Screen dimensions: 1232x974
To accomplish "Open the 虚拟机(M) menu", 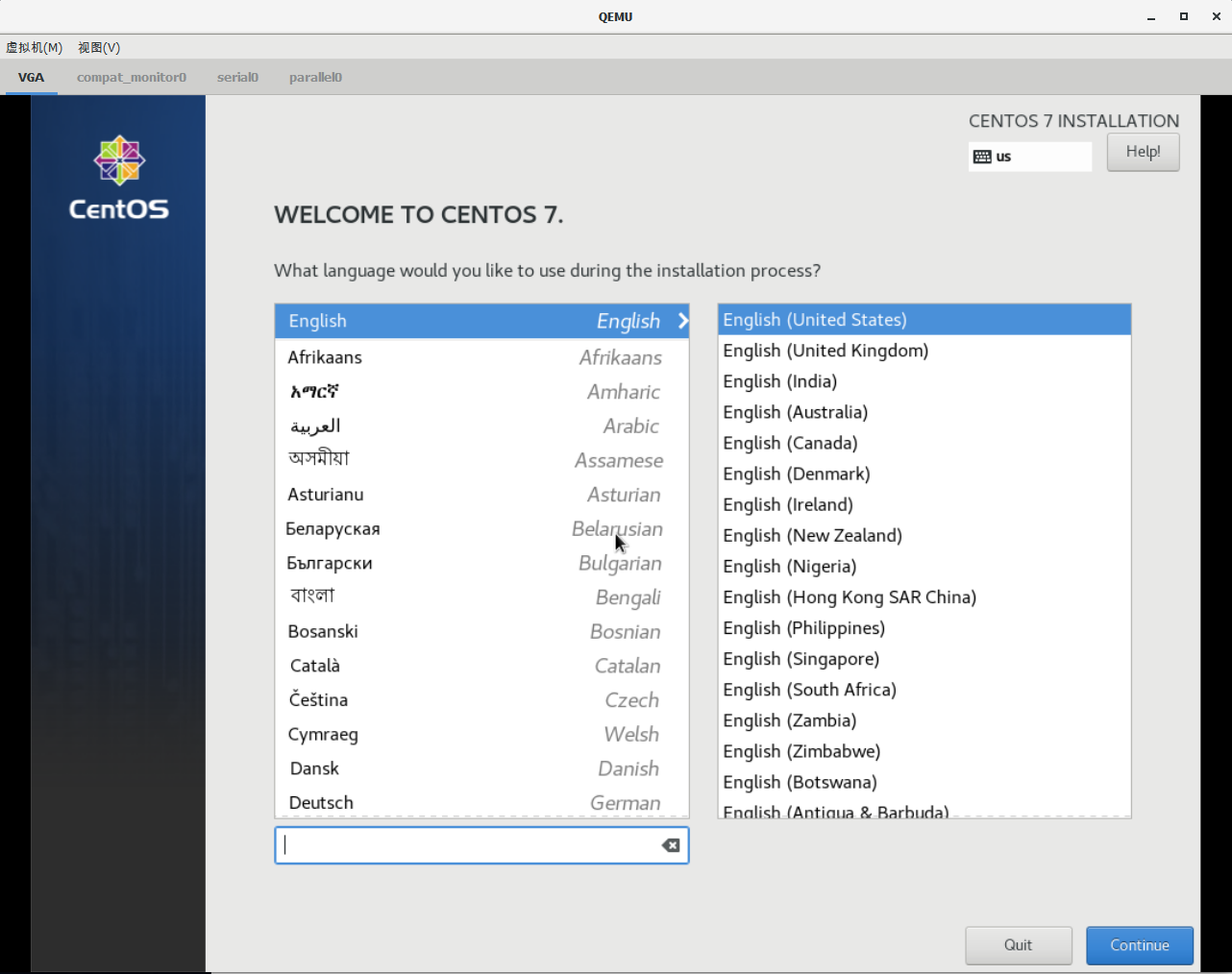I will point(33,47).
